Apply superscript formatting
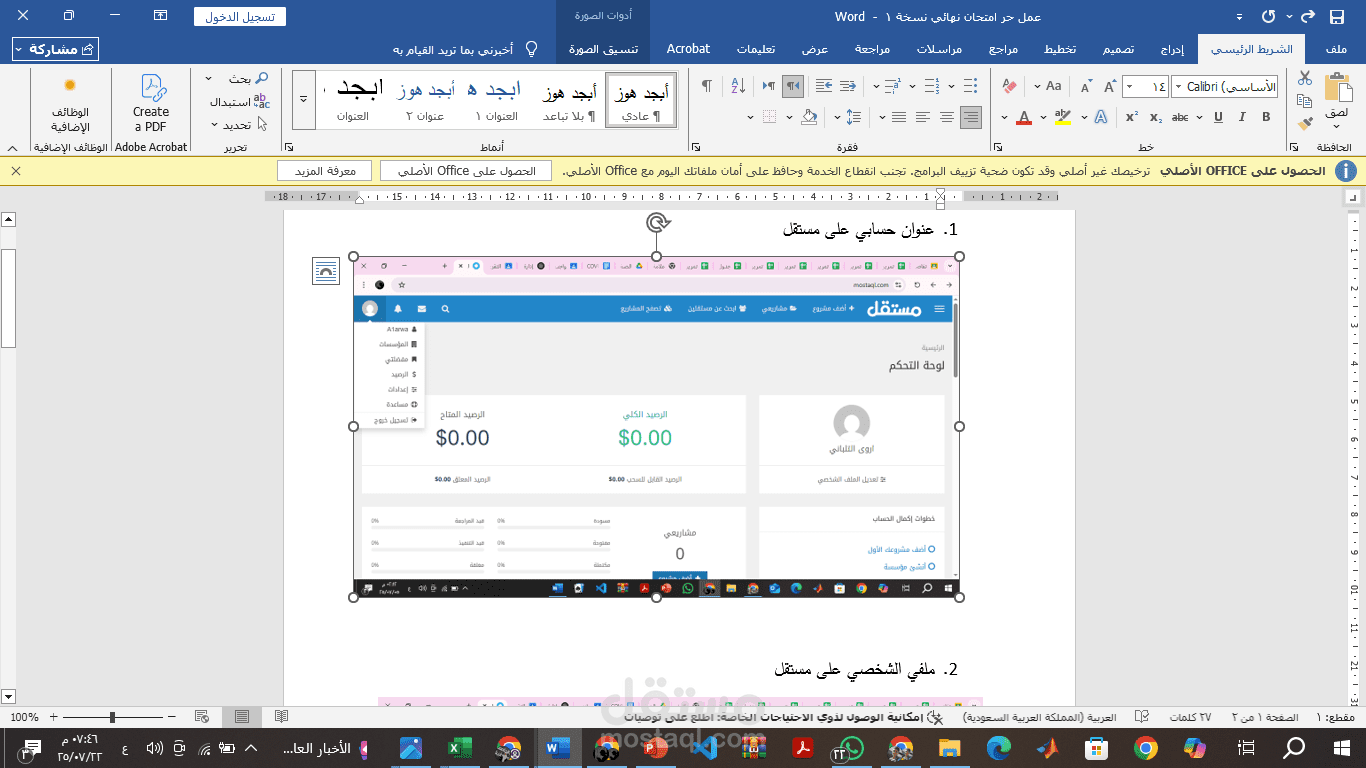The image size is (1366, 768). [x=1132, y=118]
